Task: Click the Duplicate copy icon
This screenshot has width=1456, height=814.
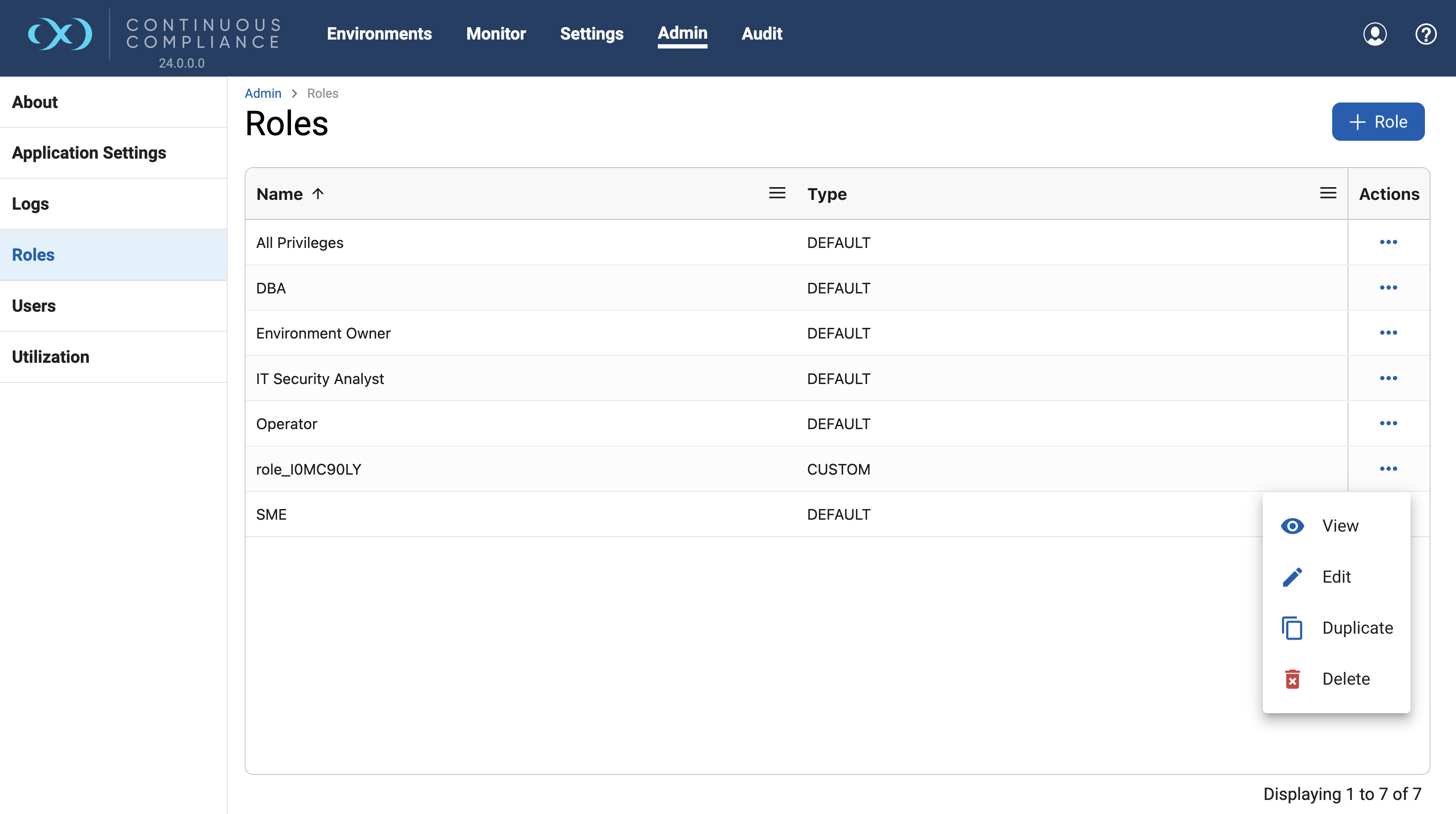Action: pos(1293,628)
